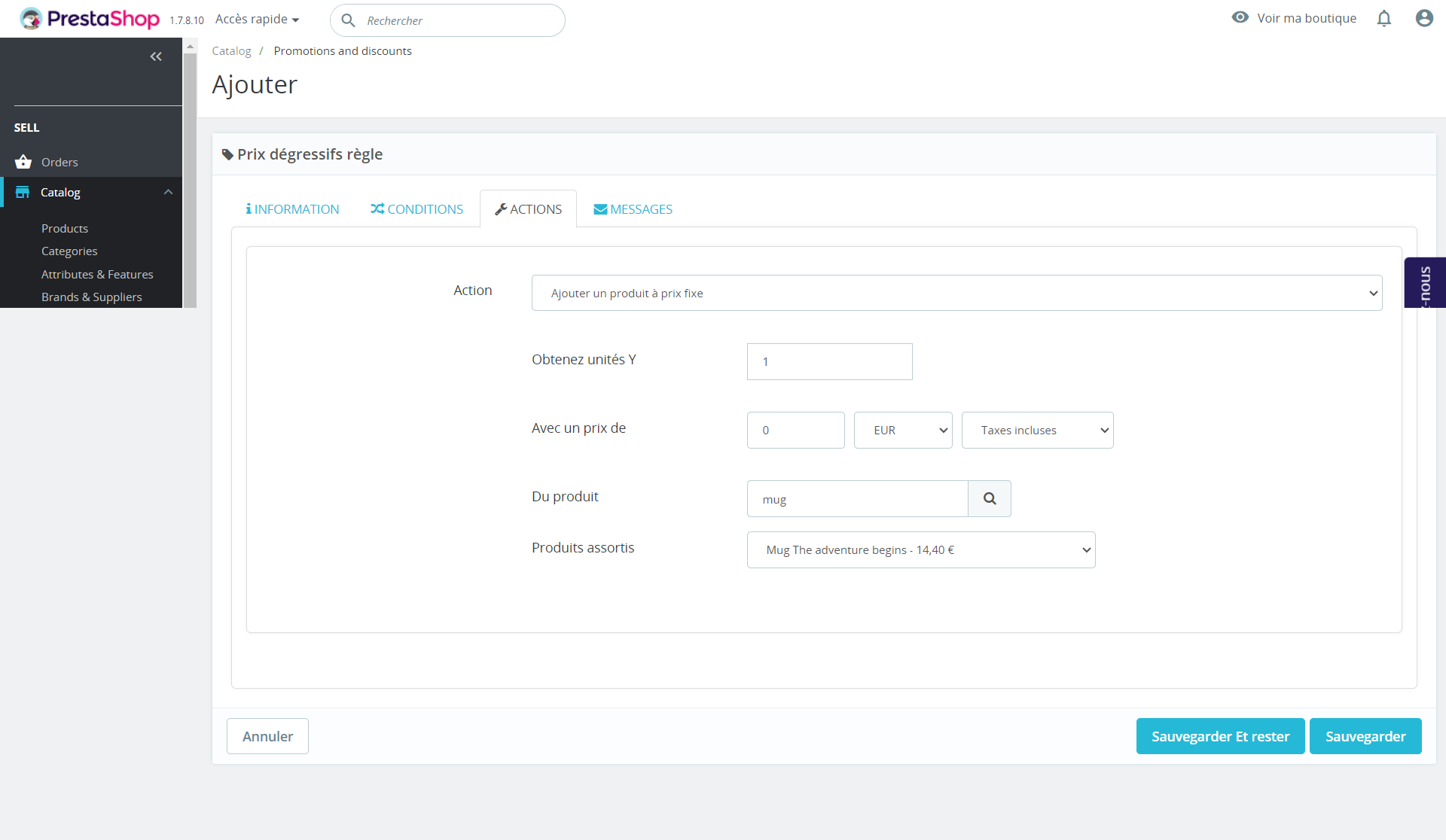Click the magnifier search button beside mug
Screen dimensions: 1446x840
pos(989,498)
